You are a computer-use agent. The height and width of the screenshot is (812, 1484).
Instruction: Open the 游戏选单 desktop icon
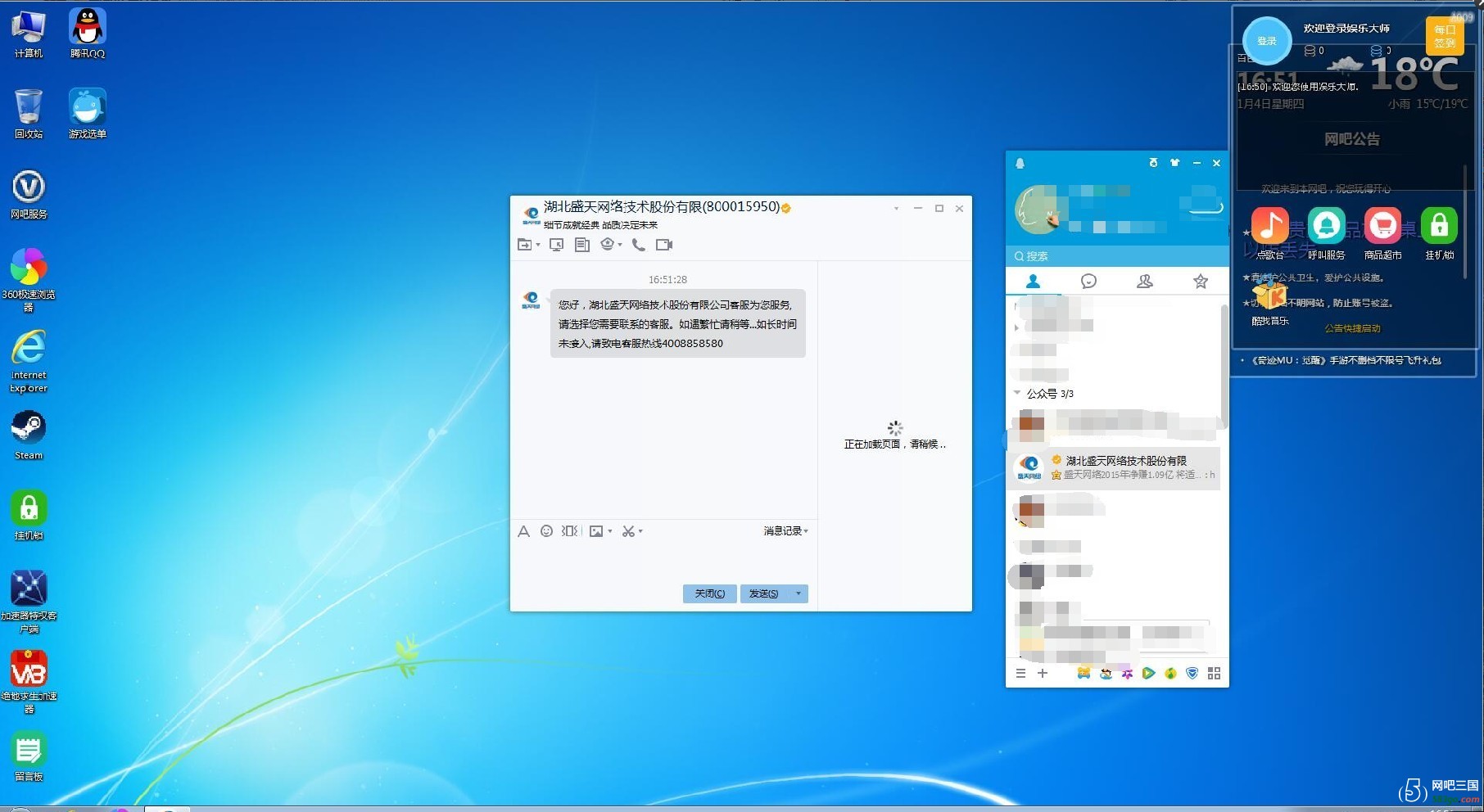point(87,114)
